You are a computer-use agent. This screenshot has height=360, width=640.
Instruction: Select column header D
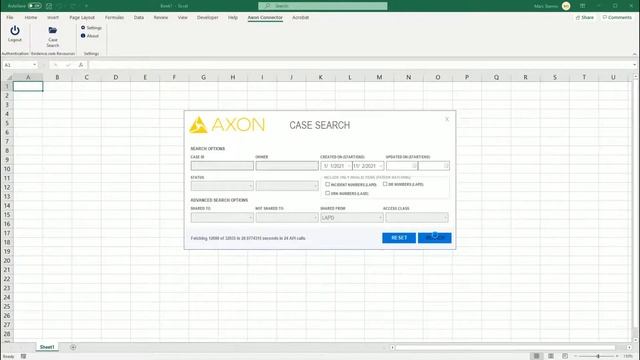pyautogui.click(x=116, y=77)
